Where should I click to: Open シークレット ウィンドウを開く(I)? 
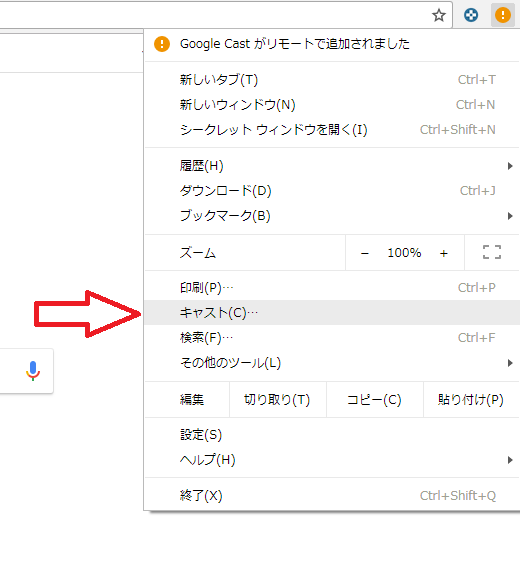tap(332, 130)
